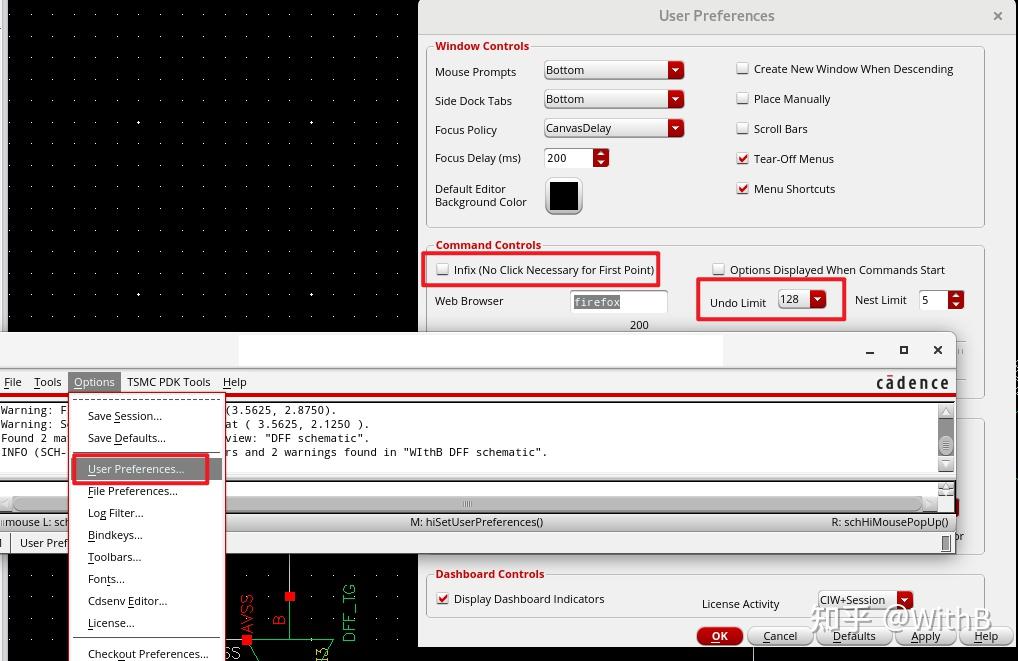
Task: Click the Cadence logo in the CIW window
Action: [x=913, y=382]
